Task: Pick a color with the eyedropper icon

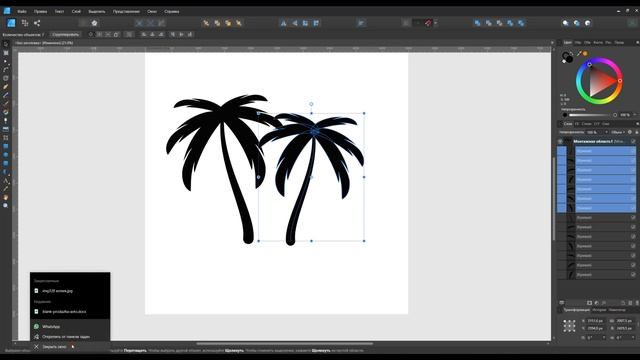Action: [x=579, y=53]
